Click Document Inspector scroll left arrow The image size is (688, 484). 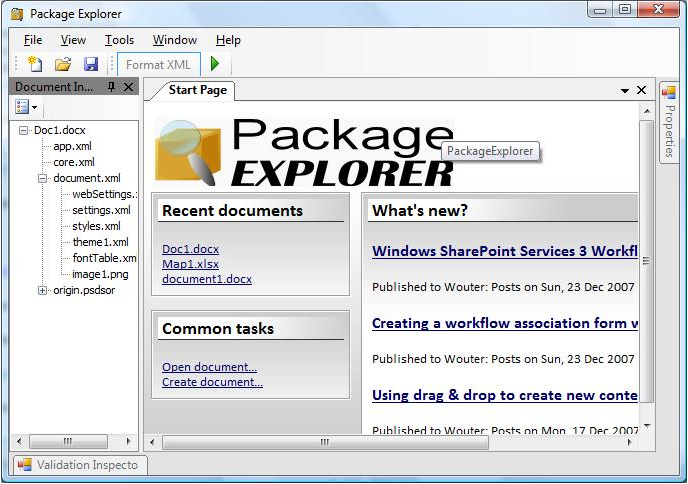pos(19,441)
